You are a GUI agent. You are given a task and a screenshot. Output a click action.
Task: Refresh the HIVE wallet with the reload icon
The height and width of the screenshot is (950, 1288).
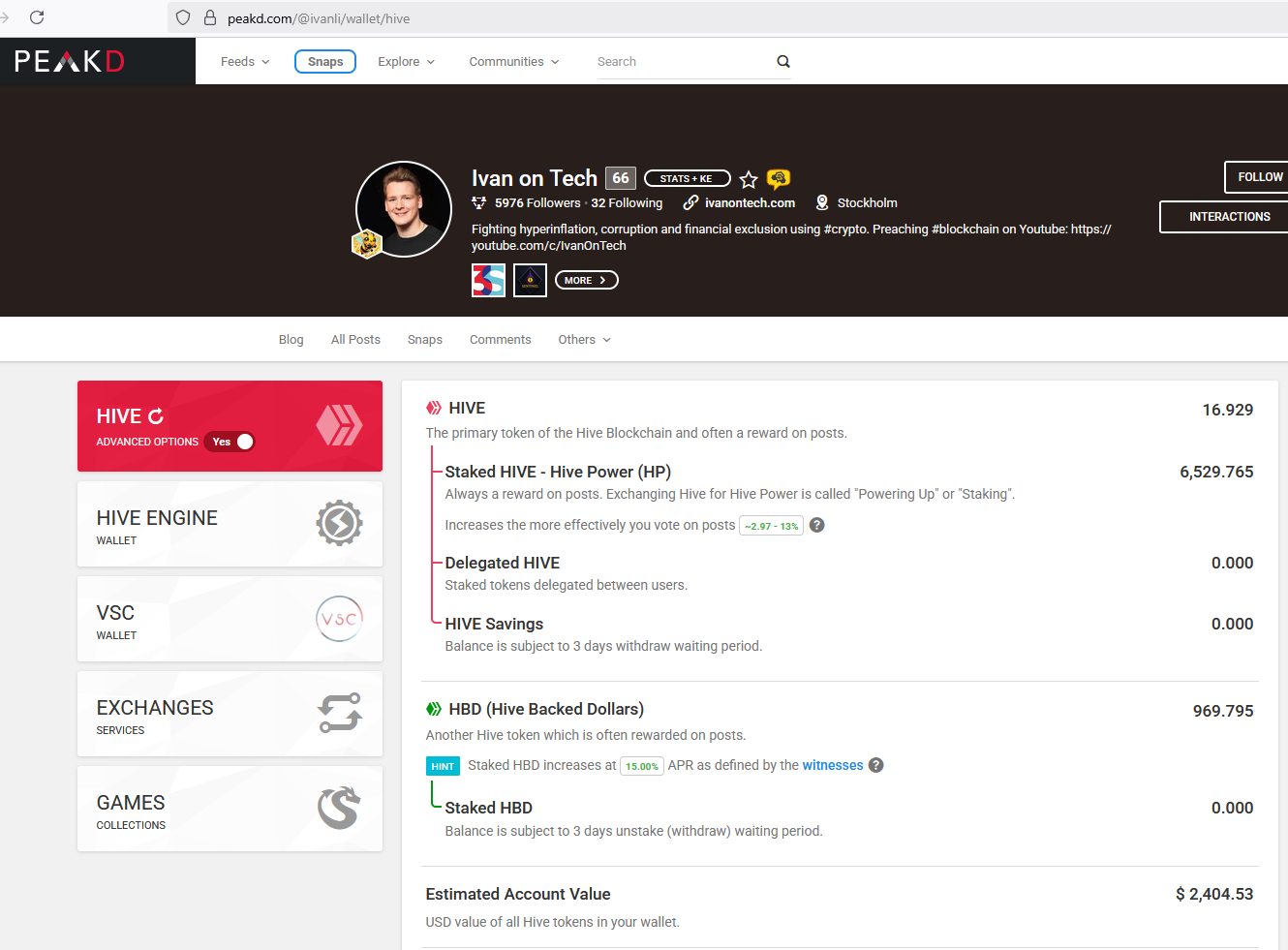[x=156, y=416]
